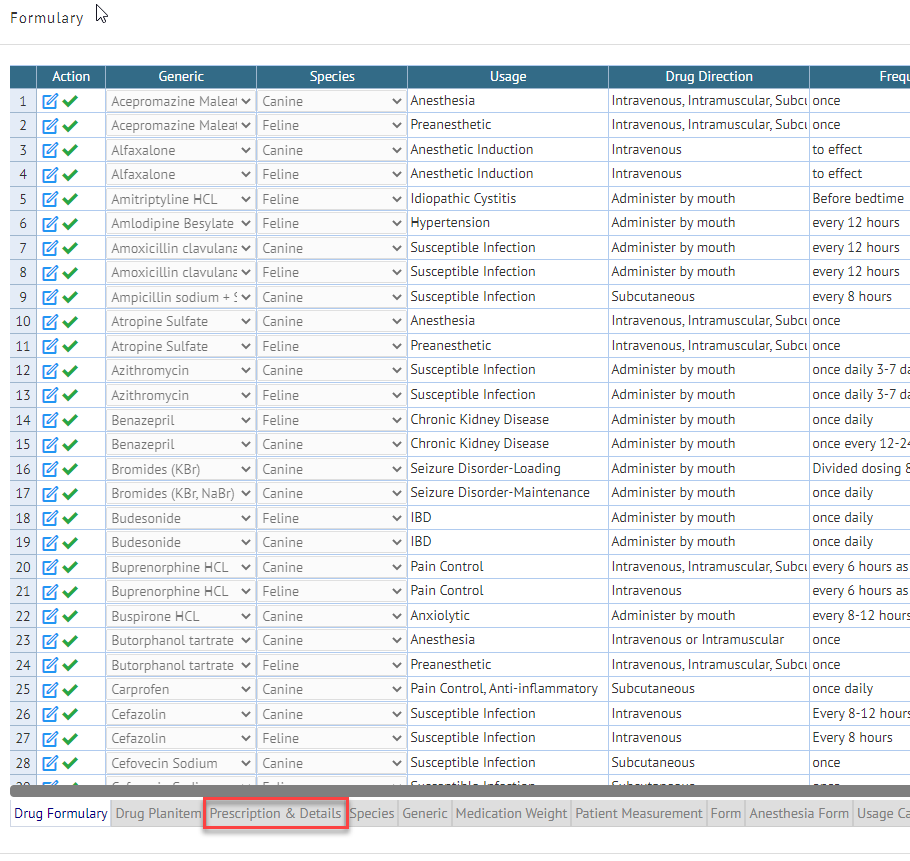Open the Generic dropdown for Cefovecin Sodium

180,763
